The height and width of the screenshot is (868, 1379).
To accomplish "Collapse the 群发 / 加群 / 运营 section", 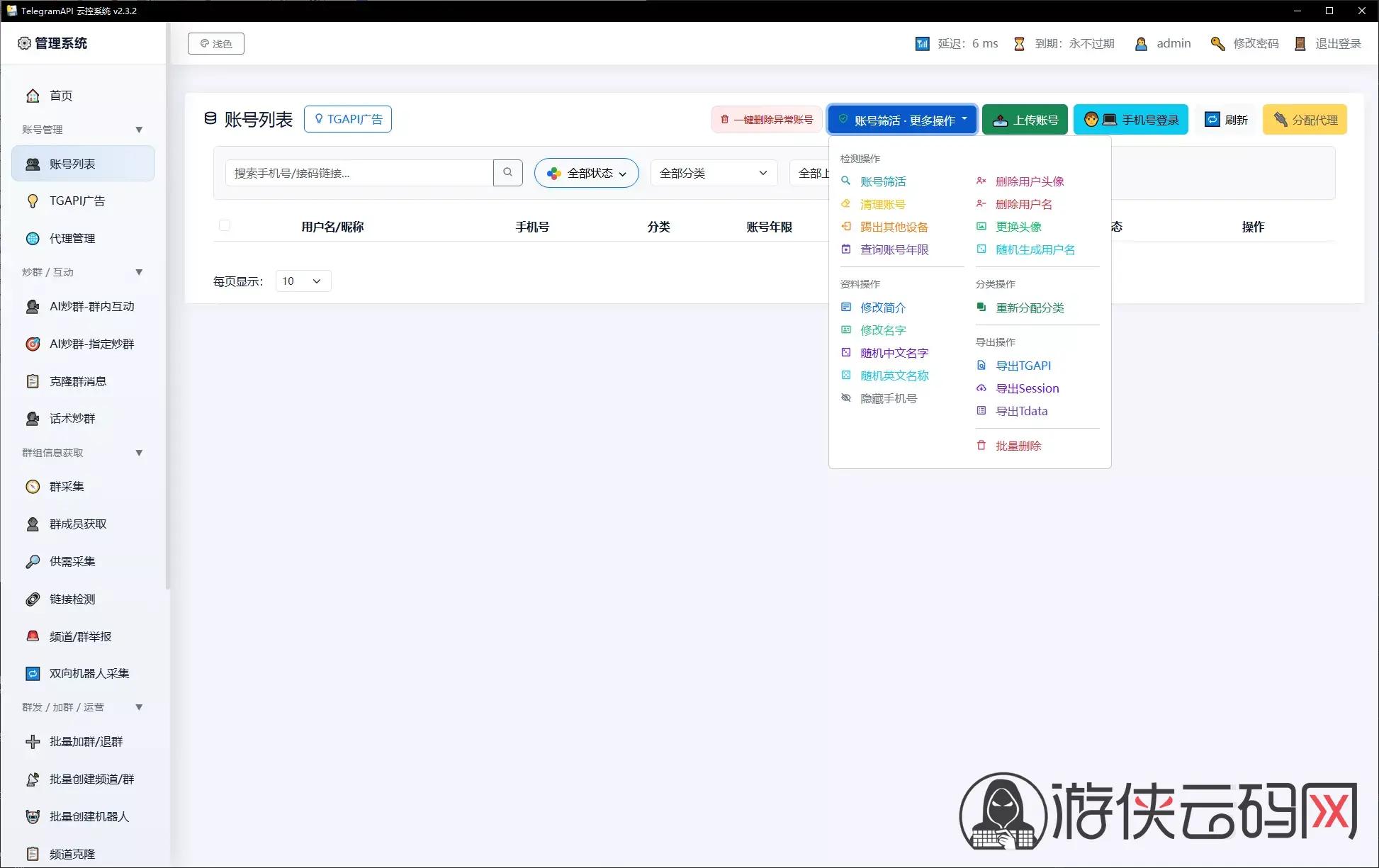I will (x=139, y=707).
